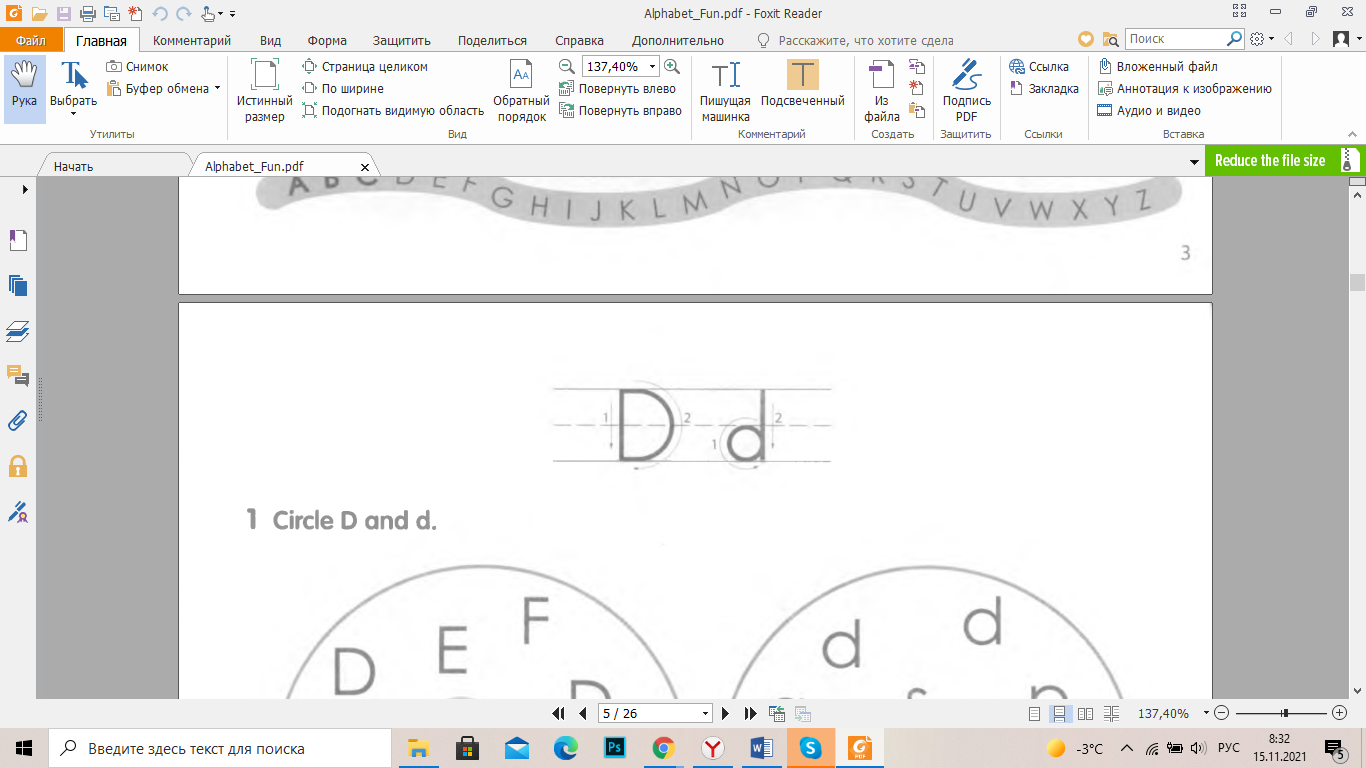Go to the next page
This screenshot has height=768, width=1366.
(727, 713)
